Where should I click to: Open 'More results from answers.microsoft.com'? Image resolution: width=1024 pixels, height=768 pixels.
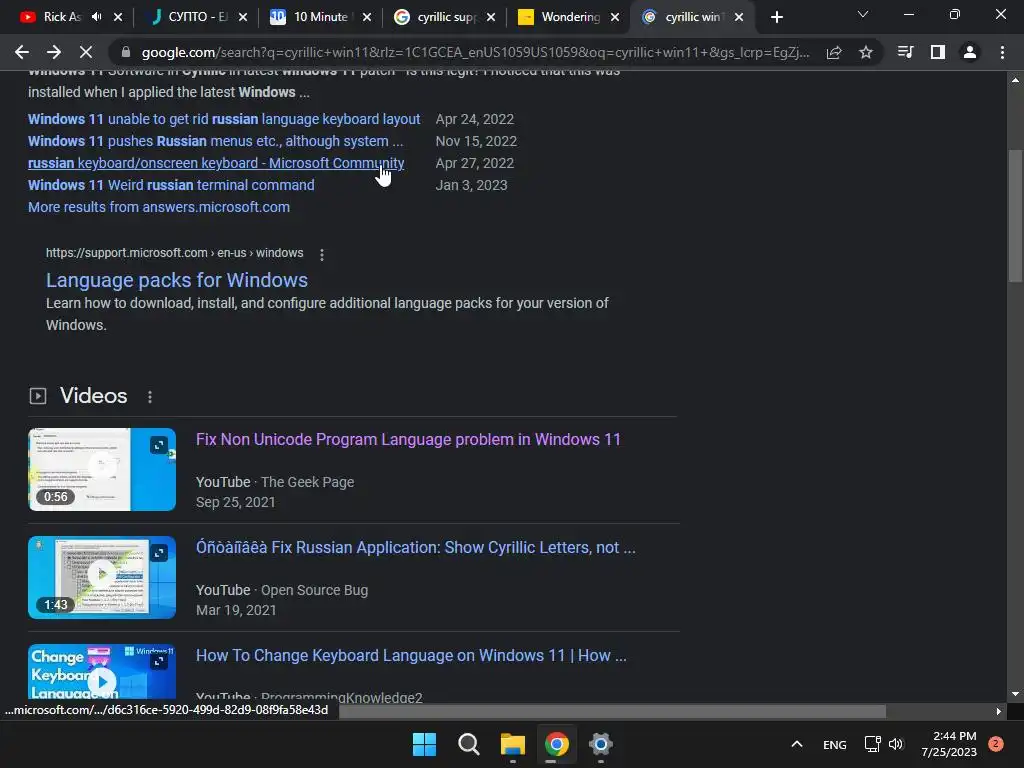point(159,207)
